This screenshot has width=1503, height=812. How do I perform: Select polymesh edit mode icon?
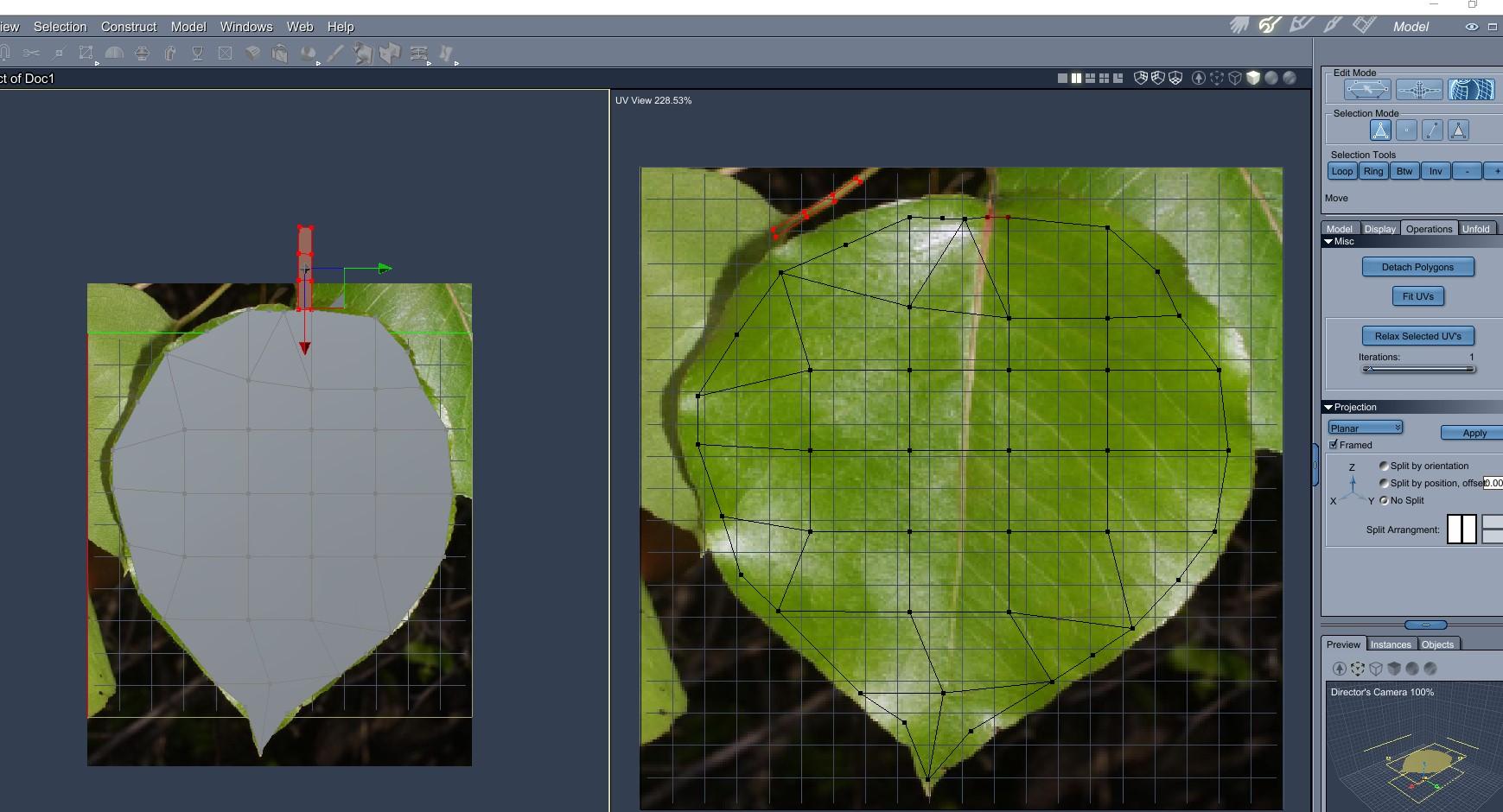1367,89
